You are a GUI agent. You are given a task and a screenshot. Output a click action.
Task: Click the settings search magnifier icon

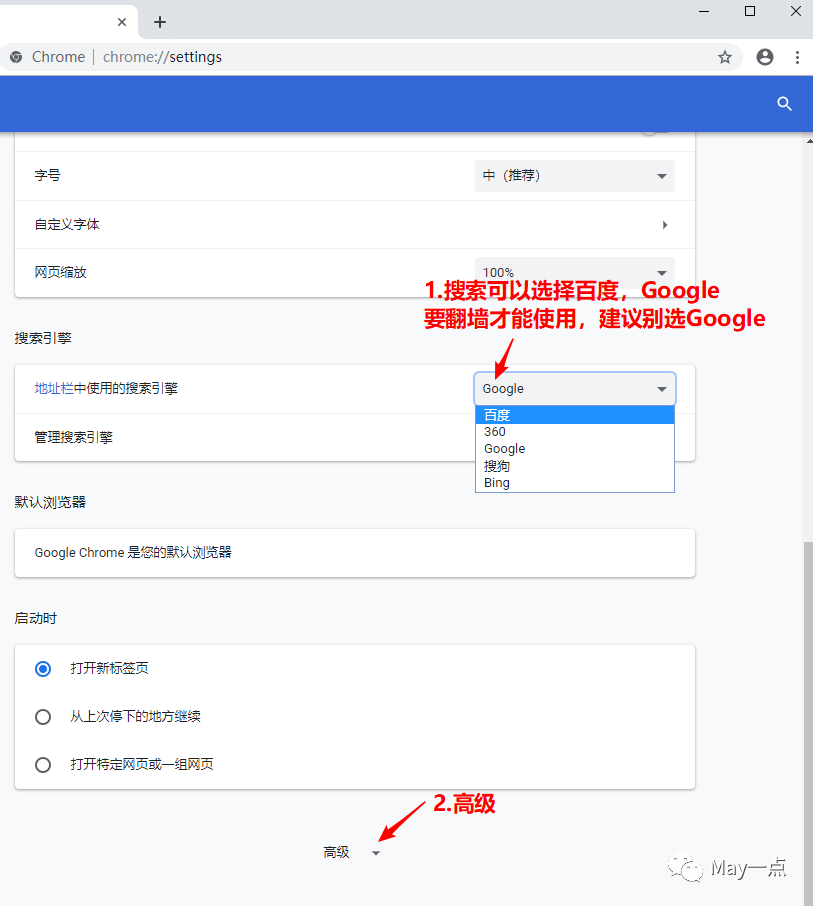[784, 104]
